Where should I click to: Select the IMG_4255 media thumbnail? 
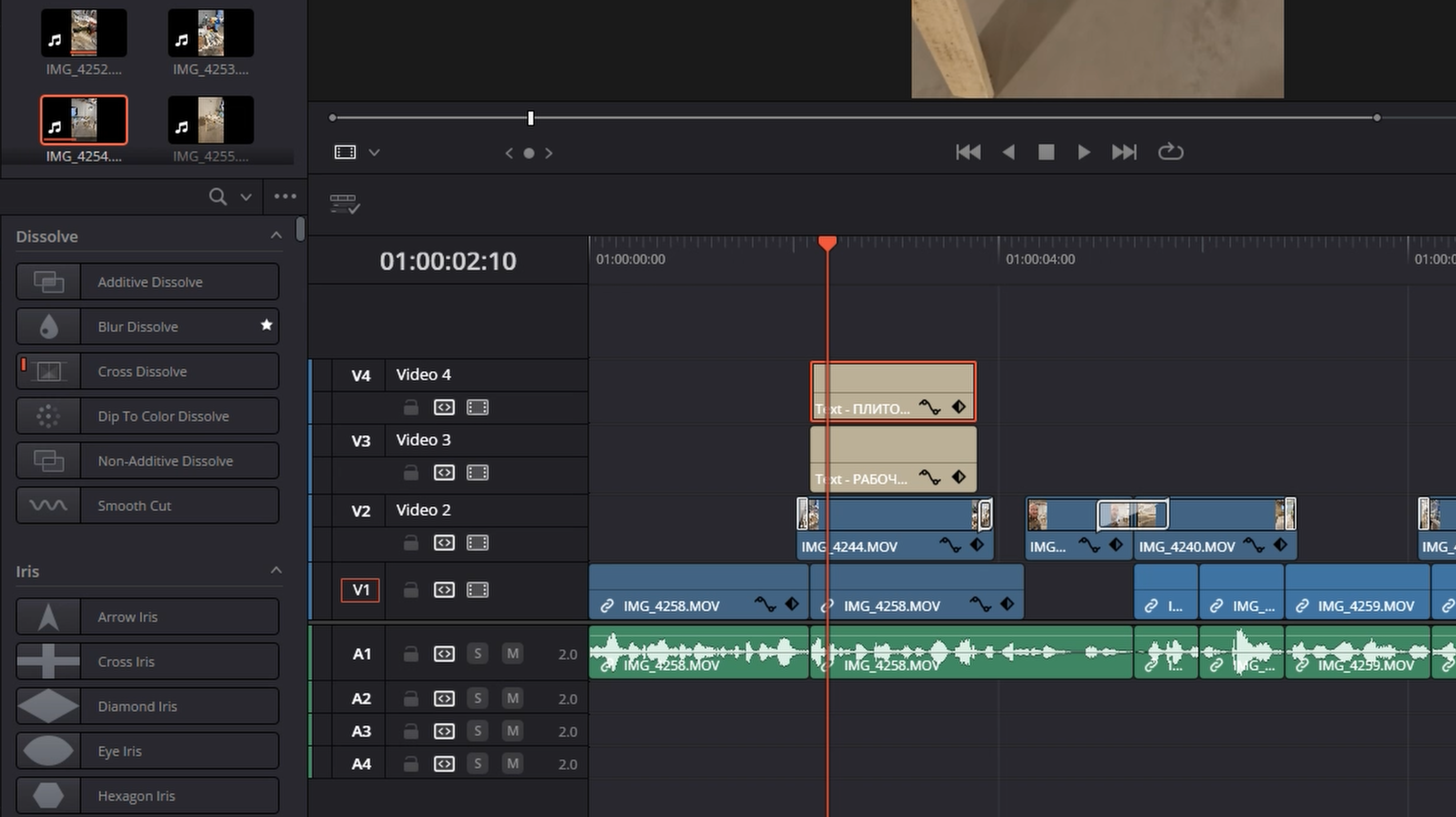click(210, 120)
